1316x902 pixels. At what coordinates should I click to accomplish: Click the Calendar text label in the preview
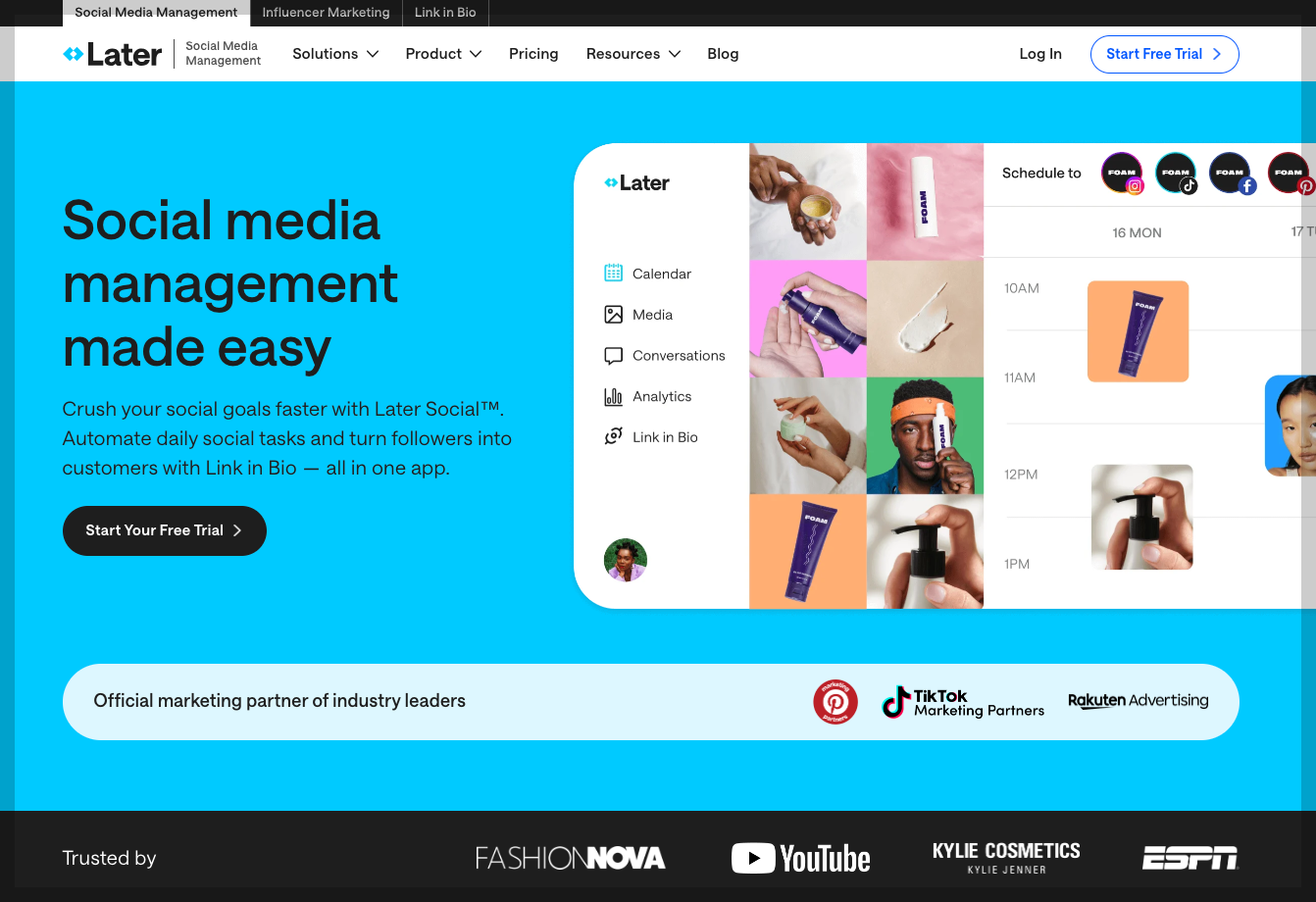(x=662, y=275)
